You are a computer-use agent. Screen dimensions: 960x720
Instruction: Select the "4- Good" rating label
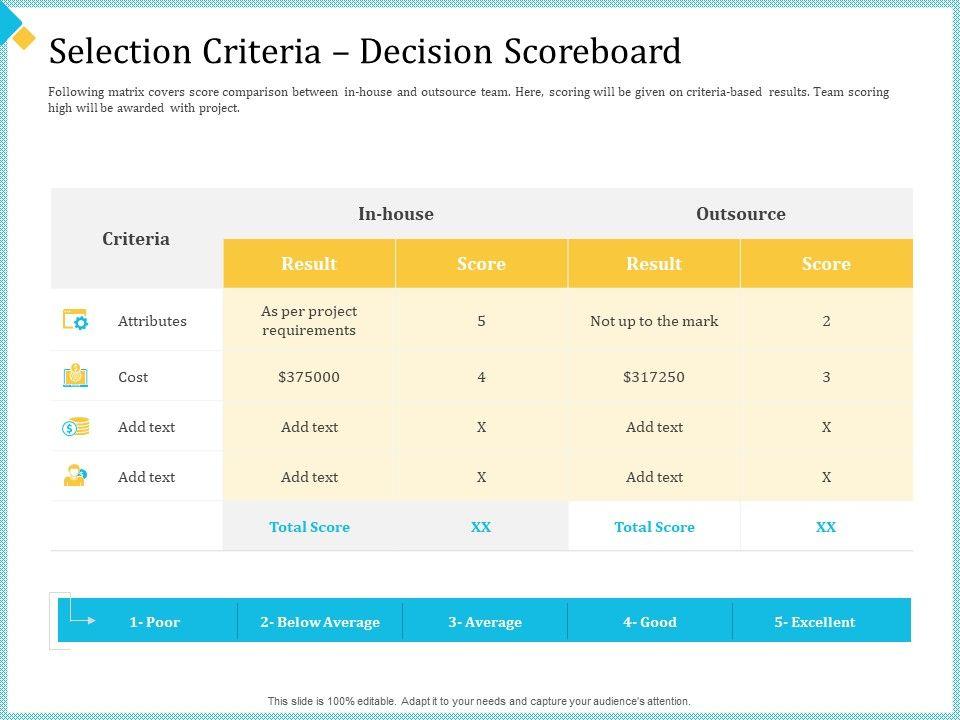click(650, 622)
